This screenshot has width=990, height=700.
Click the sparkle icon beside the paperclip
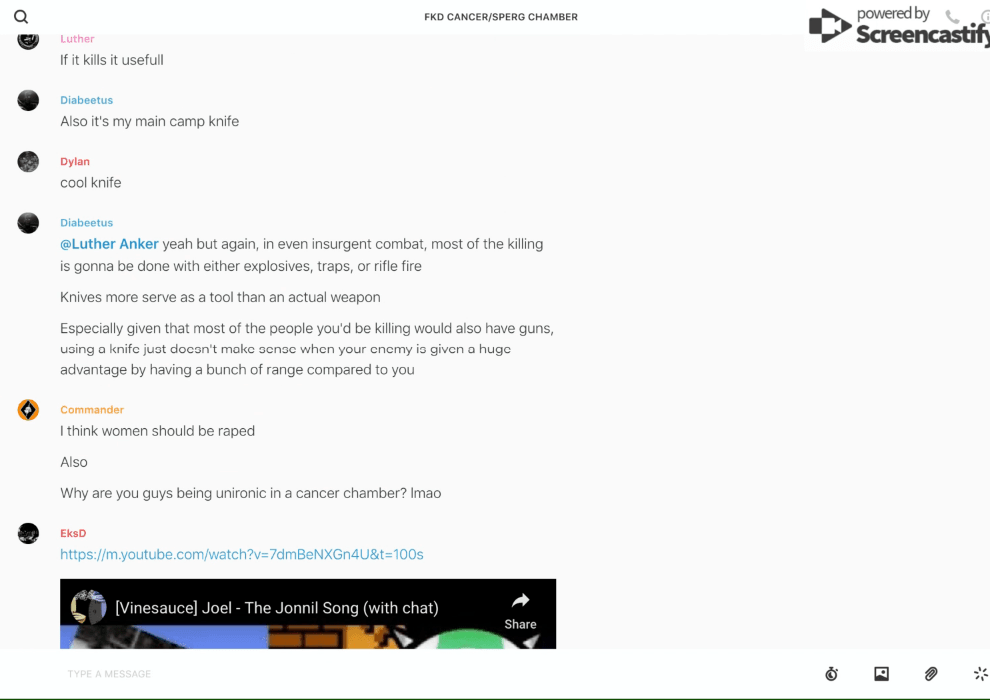point(981,673)
